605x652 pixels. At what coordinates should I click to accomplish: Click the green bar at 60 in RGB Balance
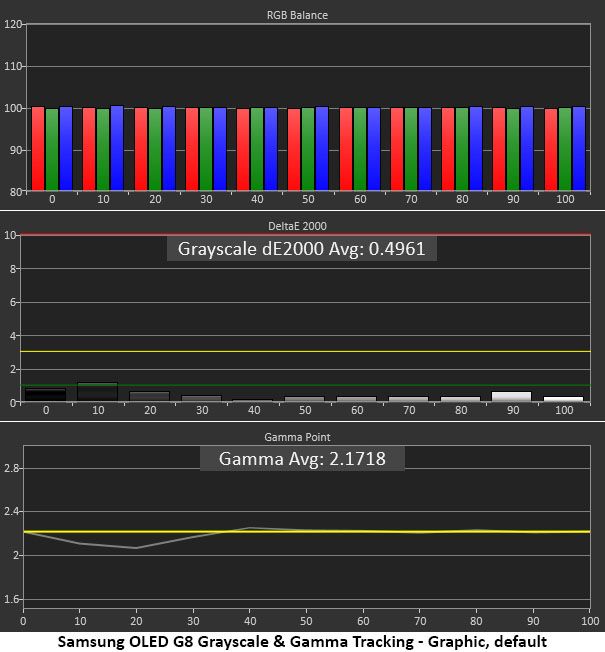(360, 149)
